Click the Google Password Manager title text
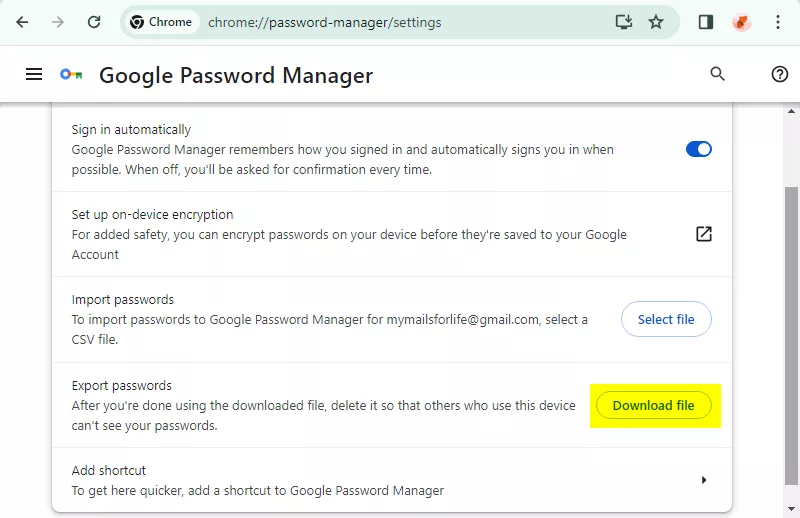 [236, 76]
